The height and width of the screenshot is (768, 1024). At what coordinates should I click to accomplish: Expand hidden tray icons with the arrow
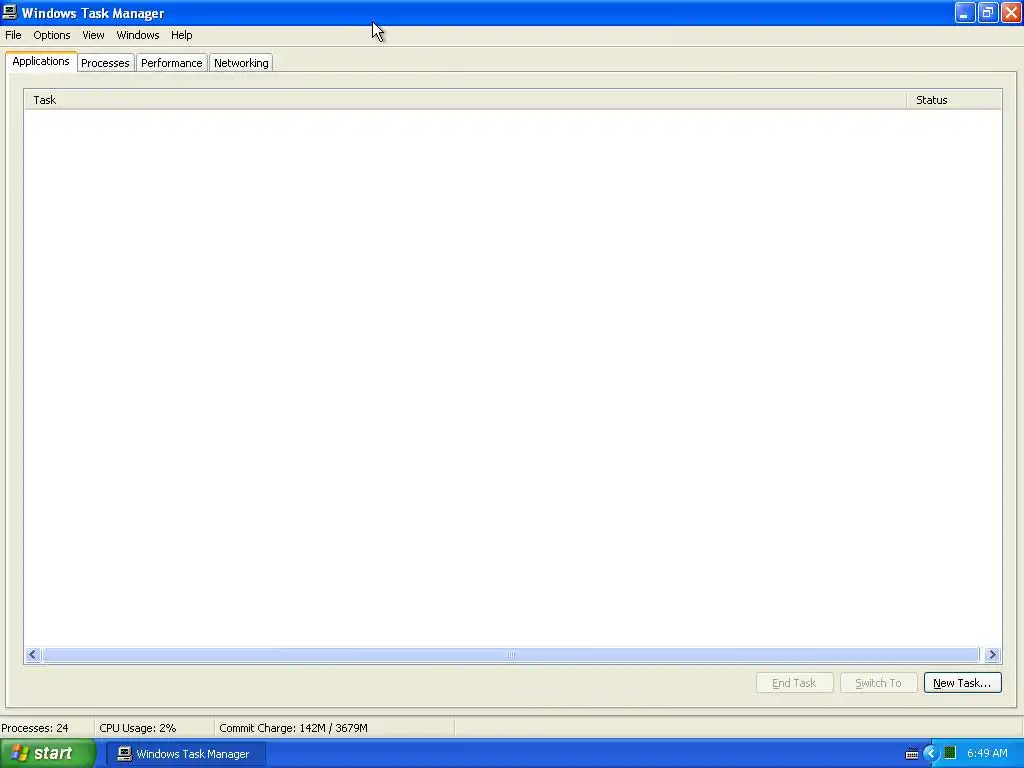(931, 754)
